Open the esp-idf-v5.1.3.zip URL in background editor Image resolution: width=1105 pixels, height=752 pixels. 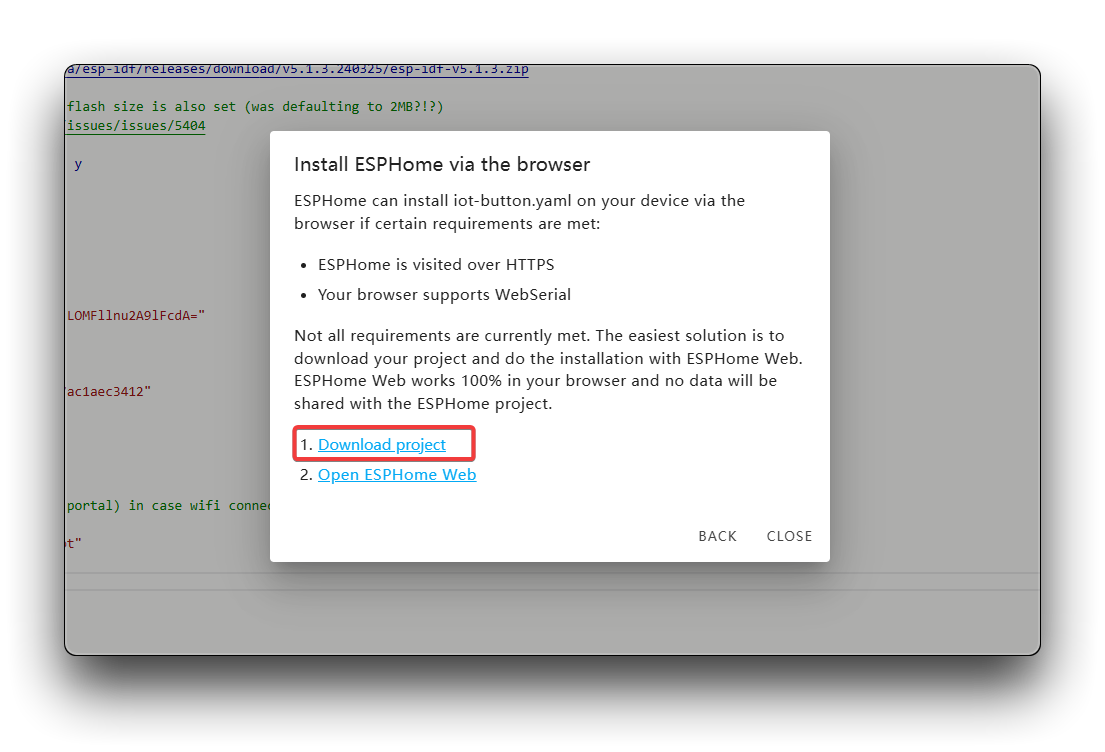coord(297,70)
